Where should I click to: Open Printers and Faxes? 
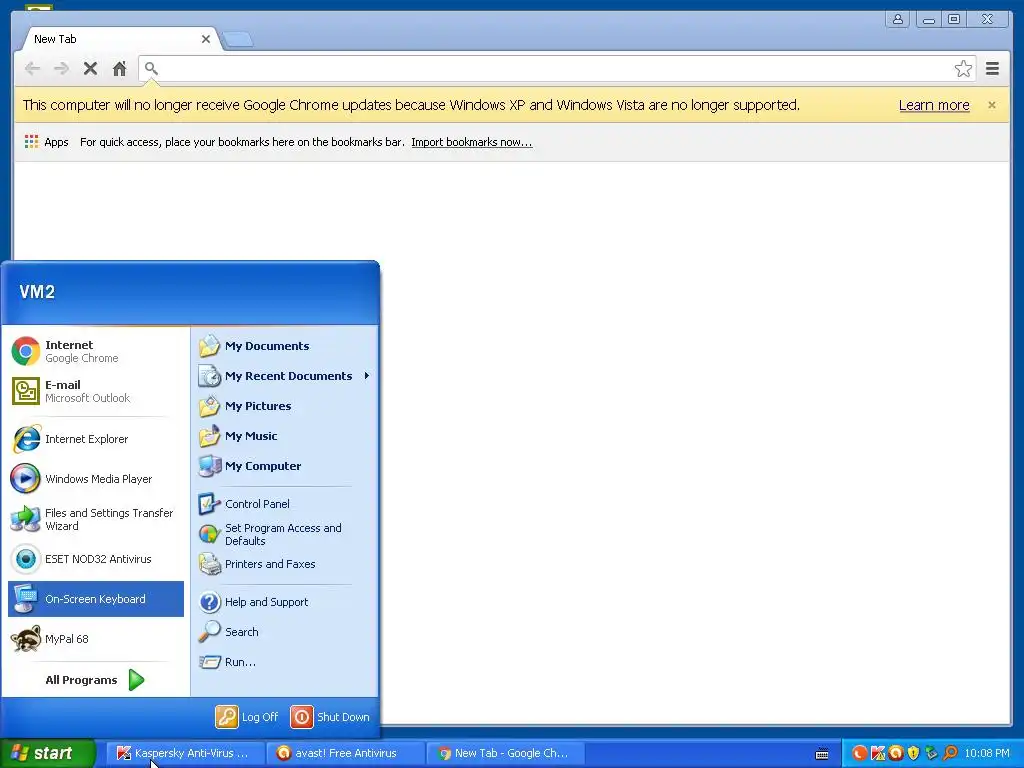[284, 564]
